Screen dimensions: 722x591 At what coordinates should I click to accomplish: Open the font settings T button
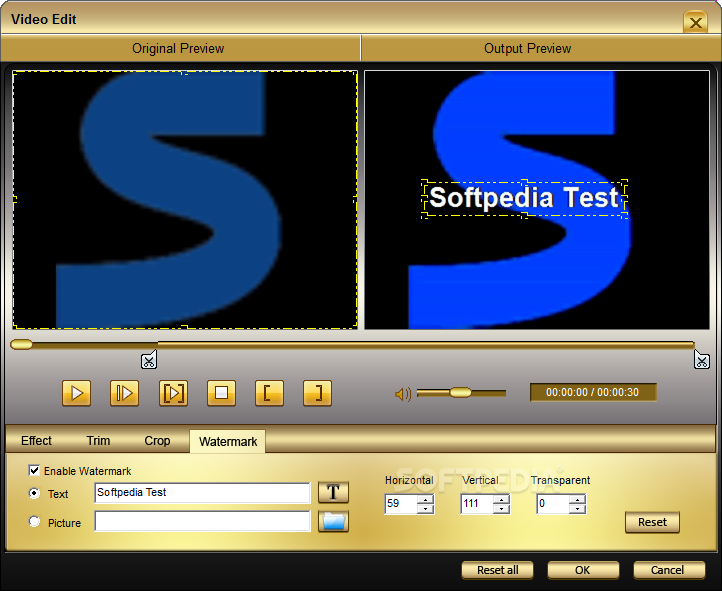(x=333, y=492)
